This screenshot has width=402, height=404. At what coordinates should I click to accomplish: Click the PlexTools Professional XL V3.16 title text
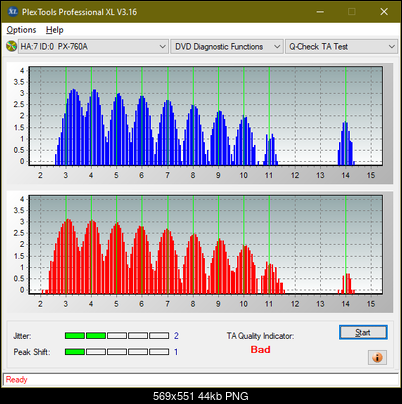79,12
